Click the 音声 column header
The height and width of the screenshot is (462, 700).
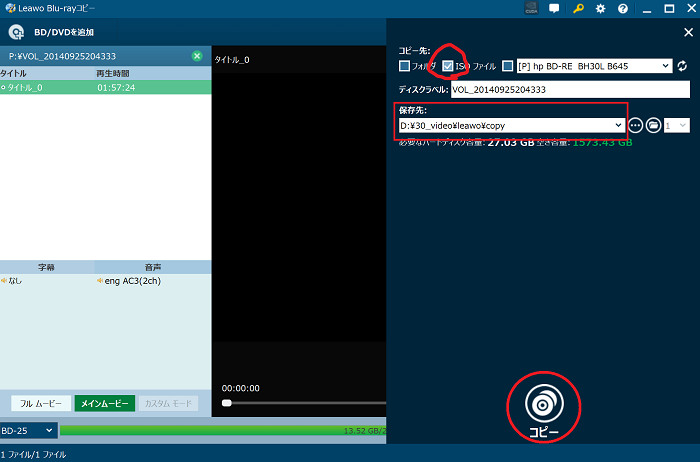point(153,267)
